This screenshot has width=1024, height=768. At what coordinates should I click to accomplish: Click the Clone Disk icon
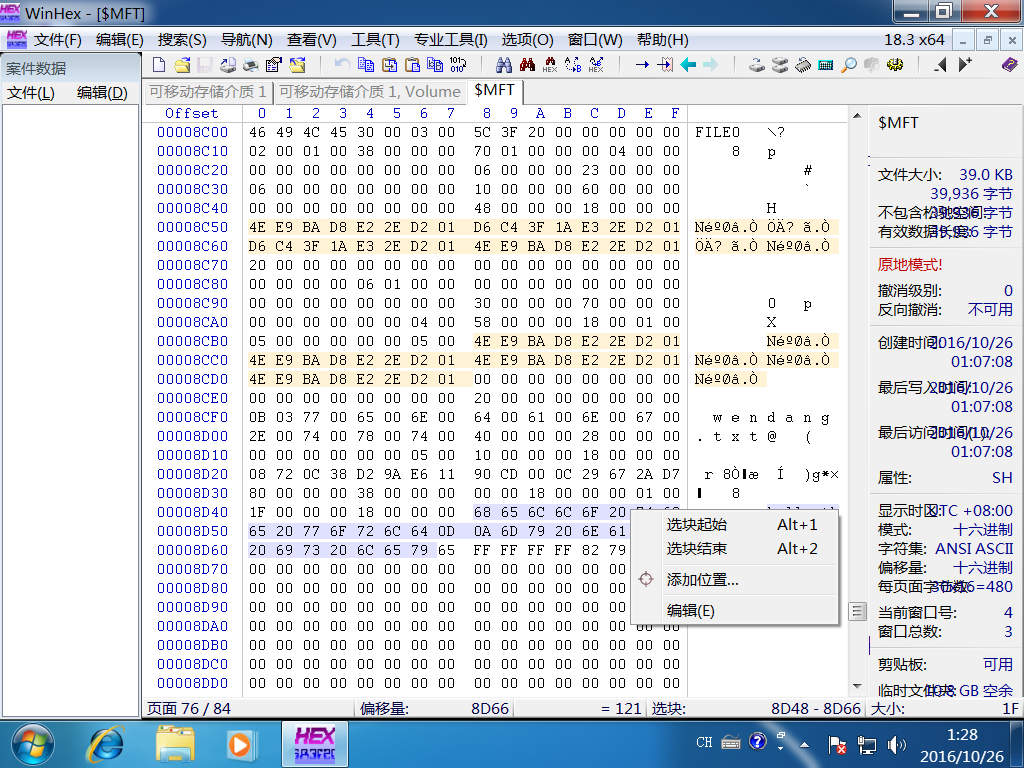(x=780, y=65)
